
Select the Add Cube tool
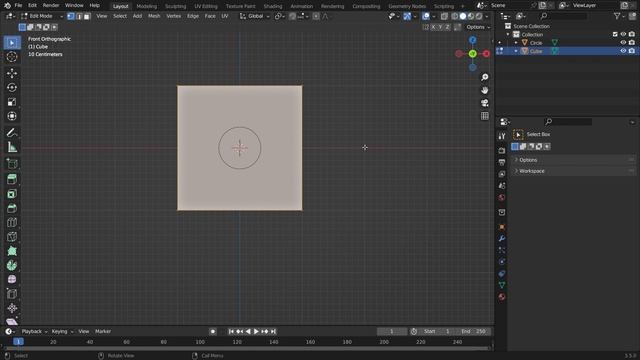coord(12,164)
